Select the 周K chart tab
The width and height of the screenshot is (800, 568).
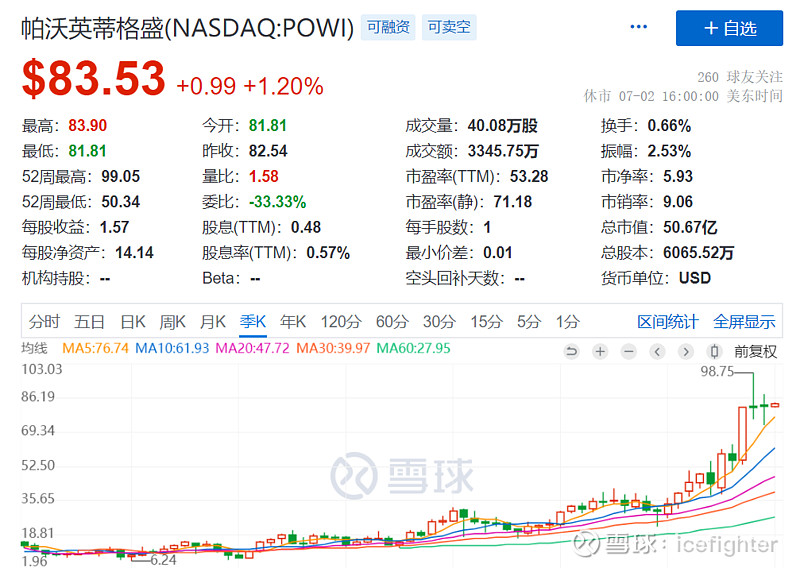tap(172, 322)
